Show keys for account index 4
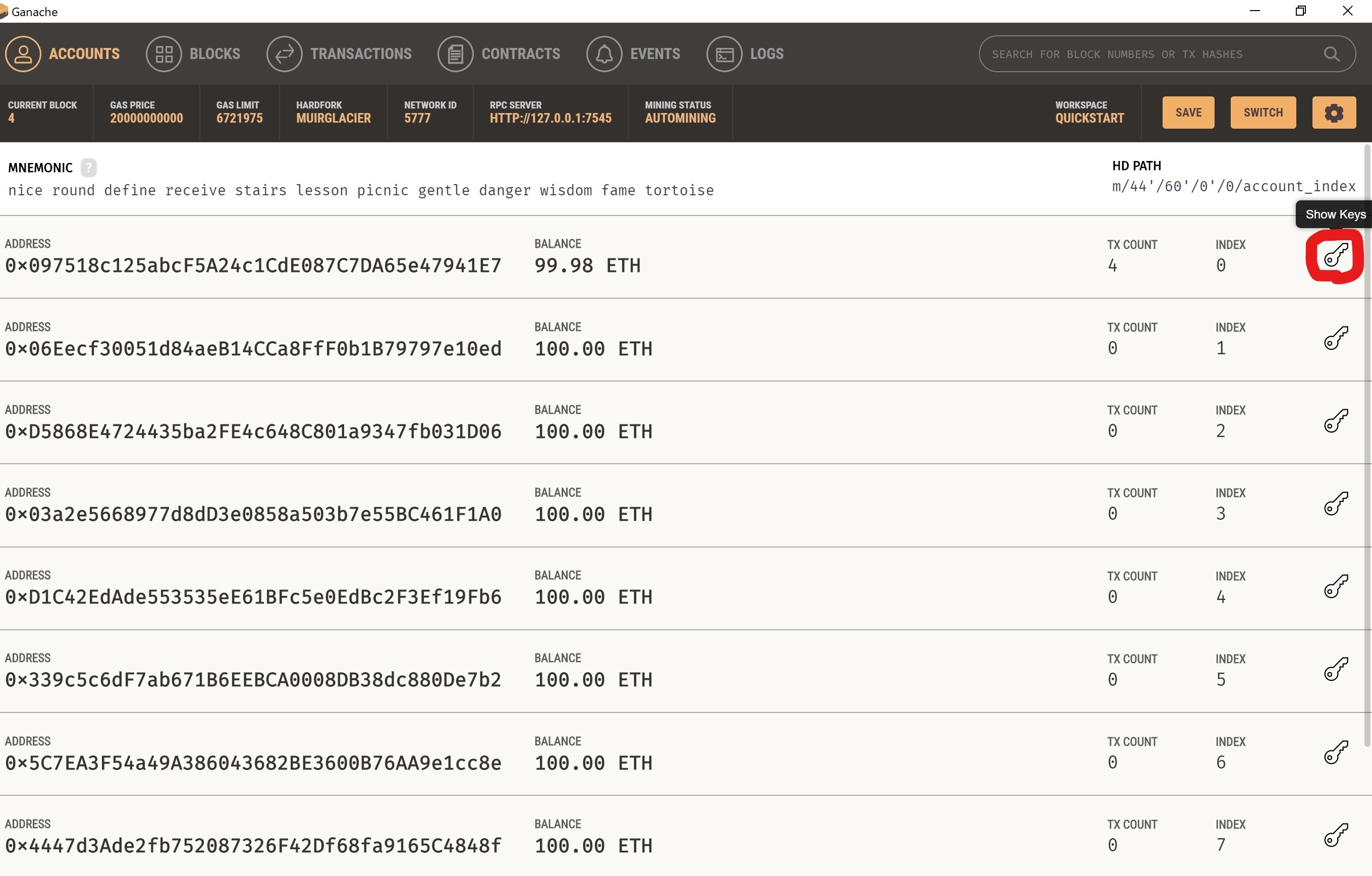This screenshot has height=876, width=1372. [1336, 586]
